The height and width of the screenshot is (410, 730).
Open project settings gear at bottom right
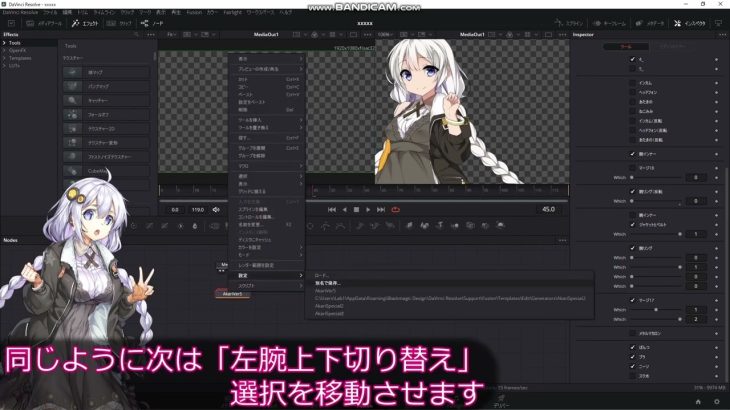pyautogui.click(x=717, y=402)
